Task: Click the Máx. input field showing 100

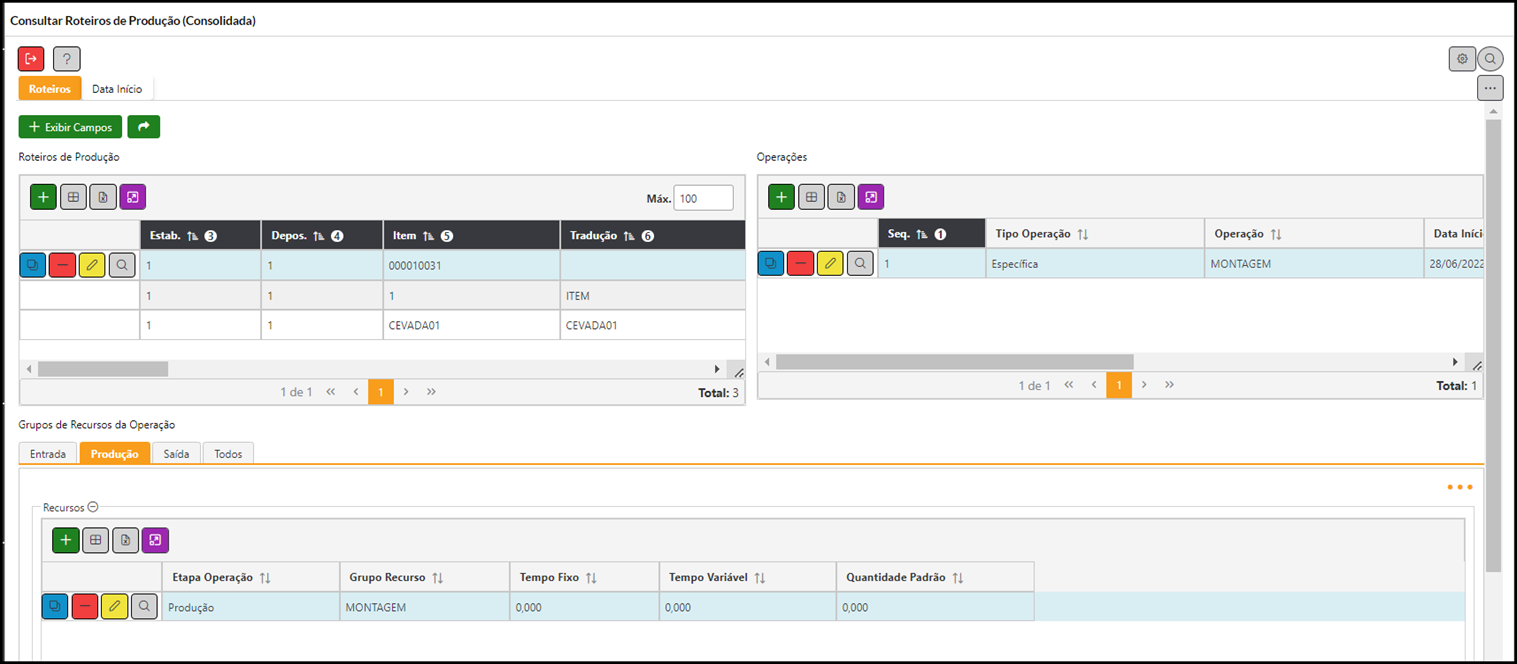Action: click(704, 198)
